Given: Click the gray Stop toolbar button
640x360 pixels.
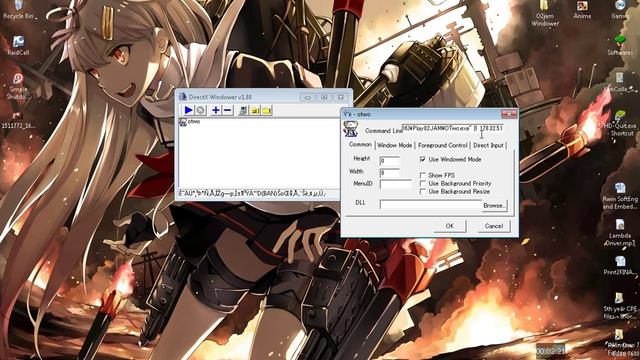Looking at the screenshot, I should point(200,110).
